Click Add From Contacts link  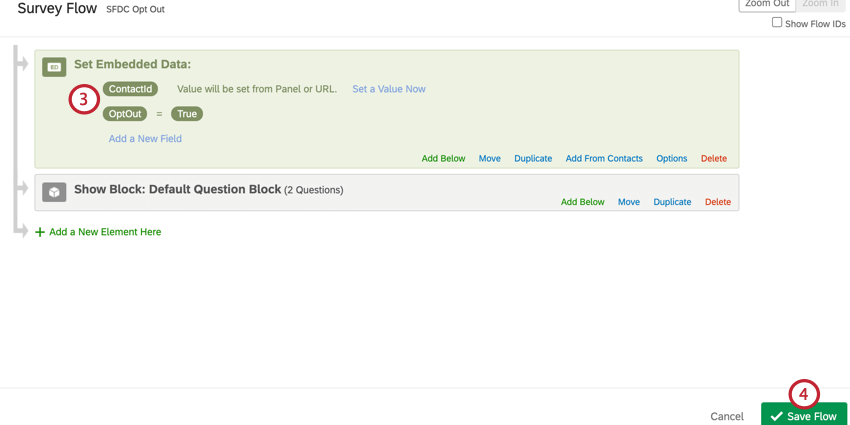pos(604,158)
